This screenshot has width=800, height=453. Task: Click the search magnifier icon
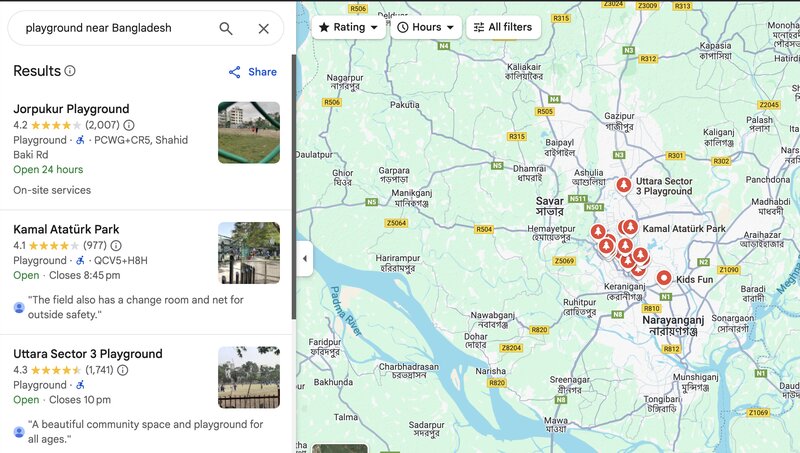pos(226,29)
